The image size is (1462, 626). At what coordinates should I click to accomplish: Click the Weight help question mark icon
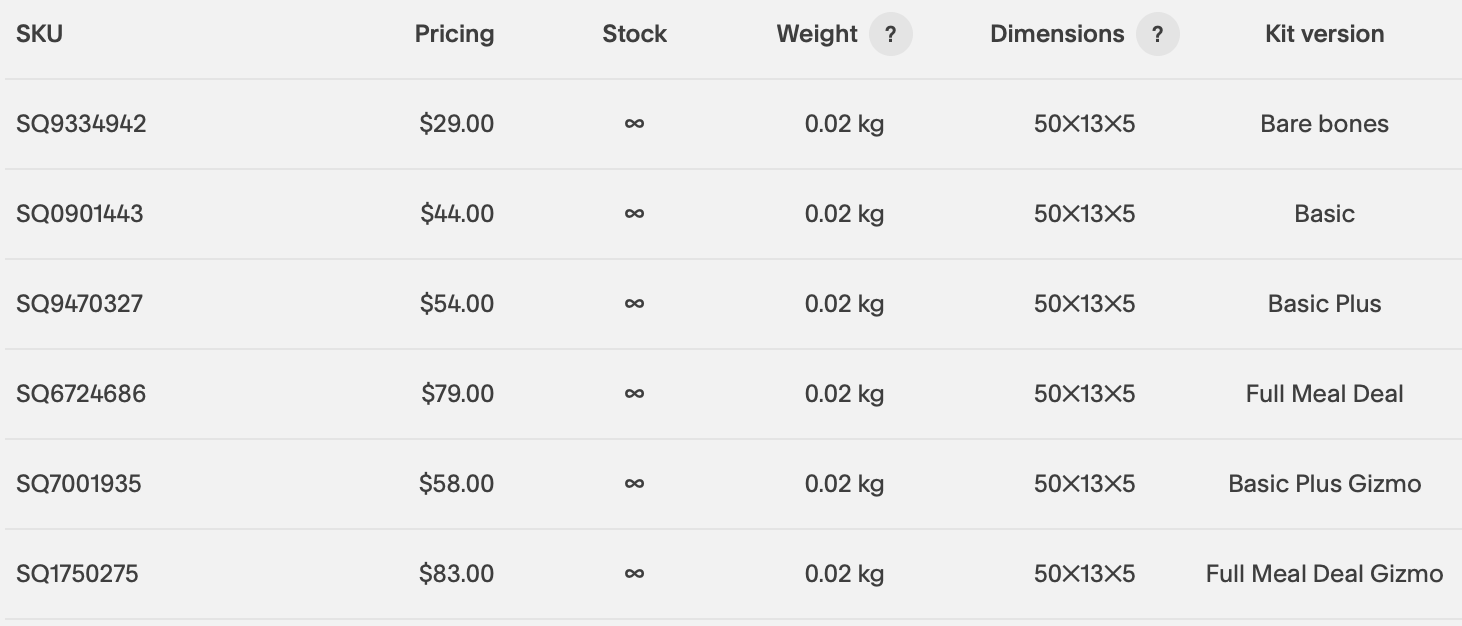(x=890, y=35)
